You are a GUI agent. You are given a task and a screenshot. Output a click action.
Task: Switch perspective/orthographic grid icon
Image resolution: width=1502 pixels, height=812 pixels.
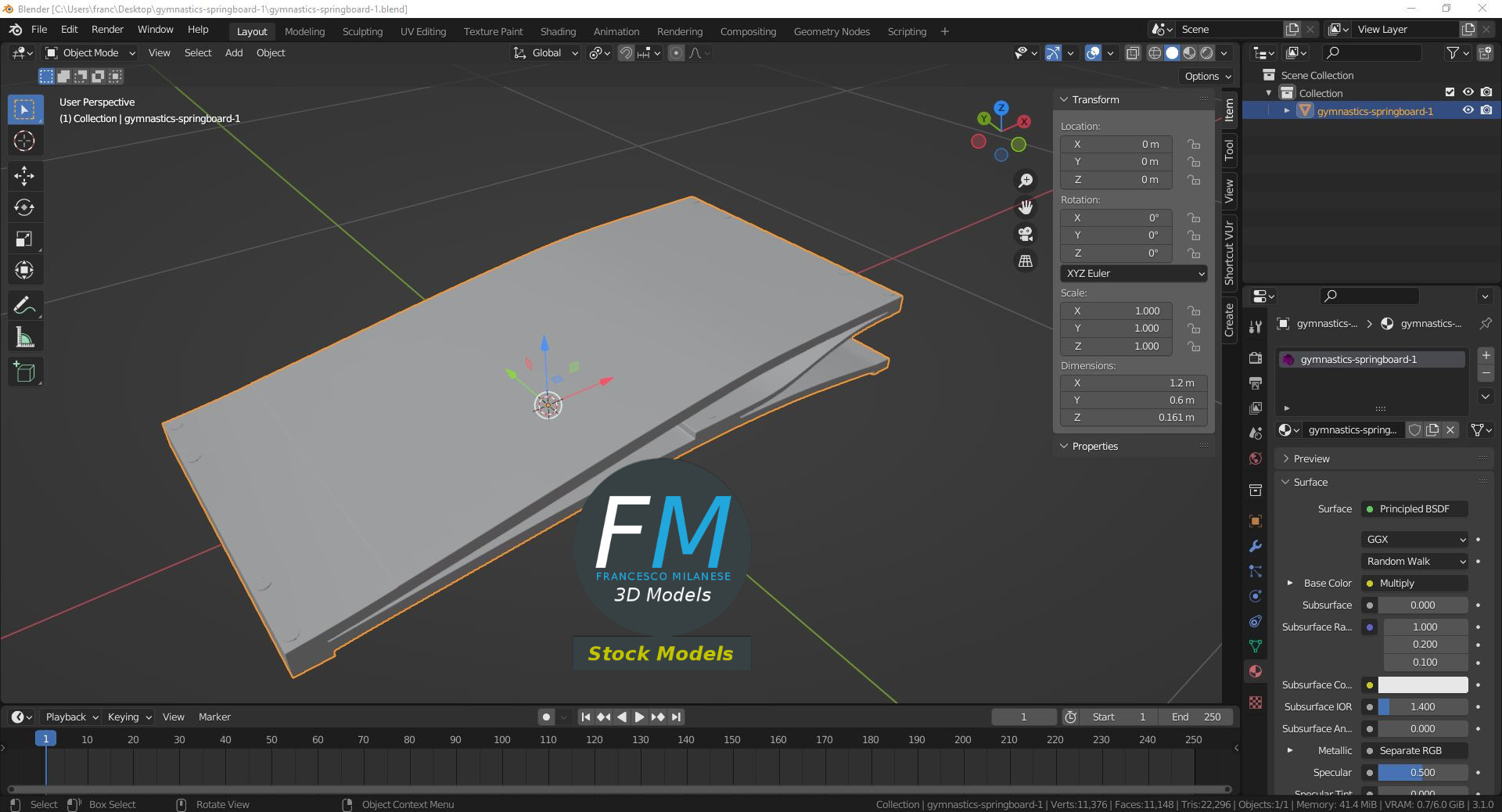[1025, 260]
